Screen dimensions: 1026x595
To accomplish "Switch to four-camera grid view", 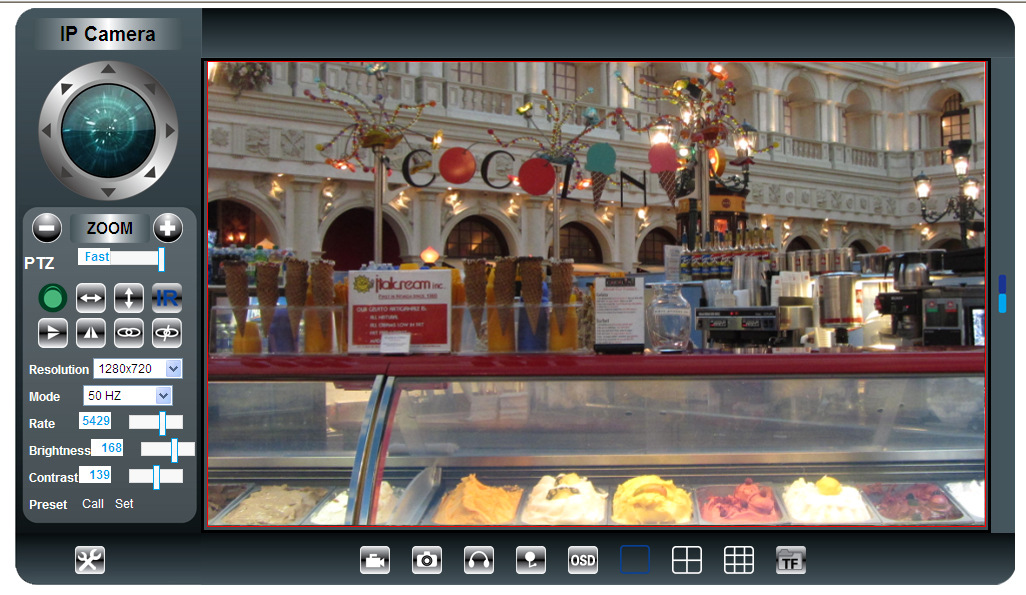I will point(687,561).
